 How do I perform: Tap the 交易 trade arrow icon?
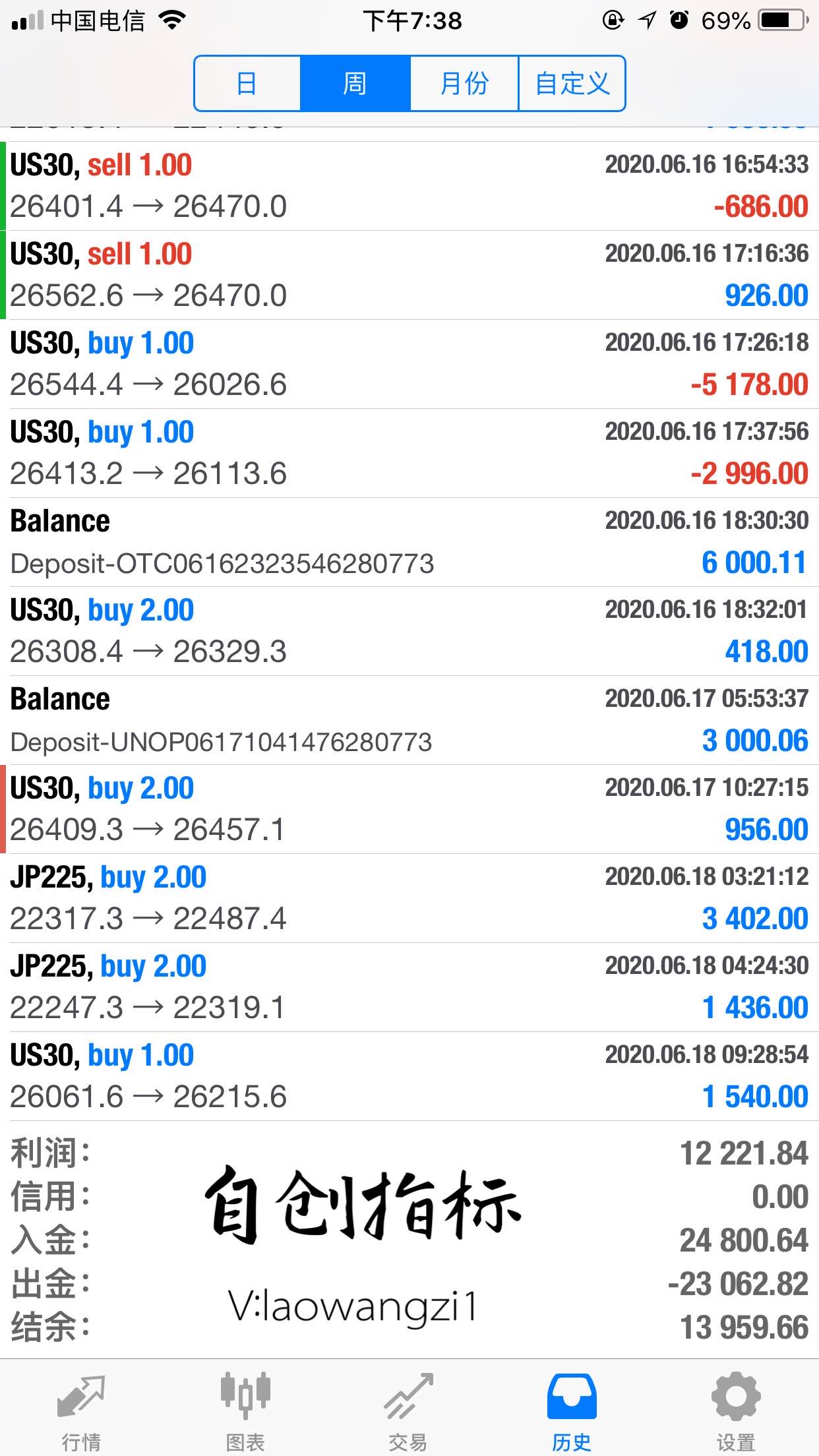coord(408,1398)
